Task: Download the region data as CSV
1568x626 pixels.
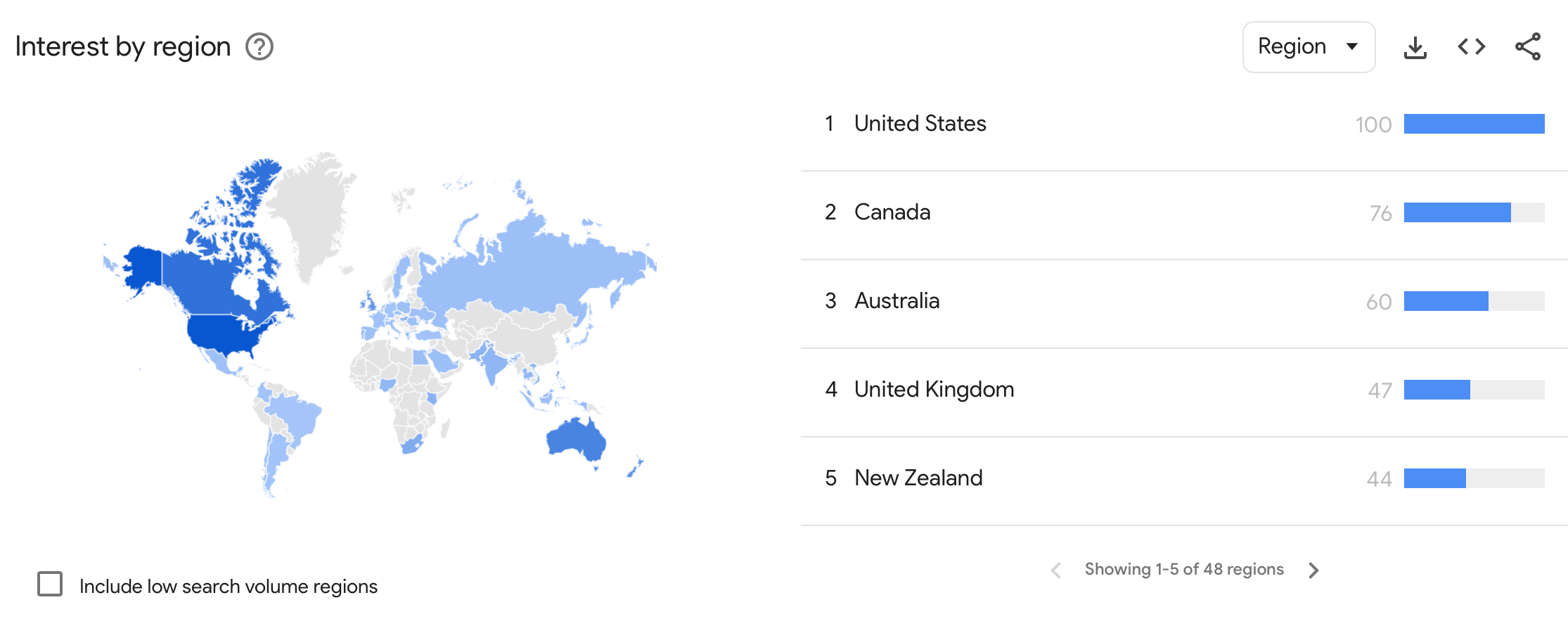Action: (x=1415, y=47)
